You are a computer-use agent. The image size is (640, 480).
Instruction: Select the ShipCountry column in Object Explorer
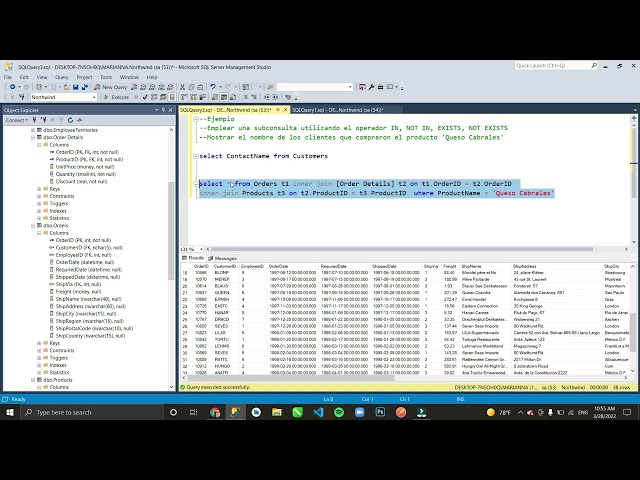click(x=90, y=336)
